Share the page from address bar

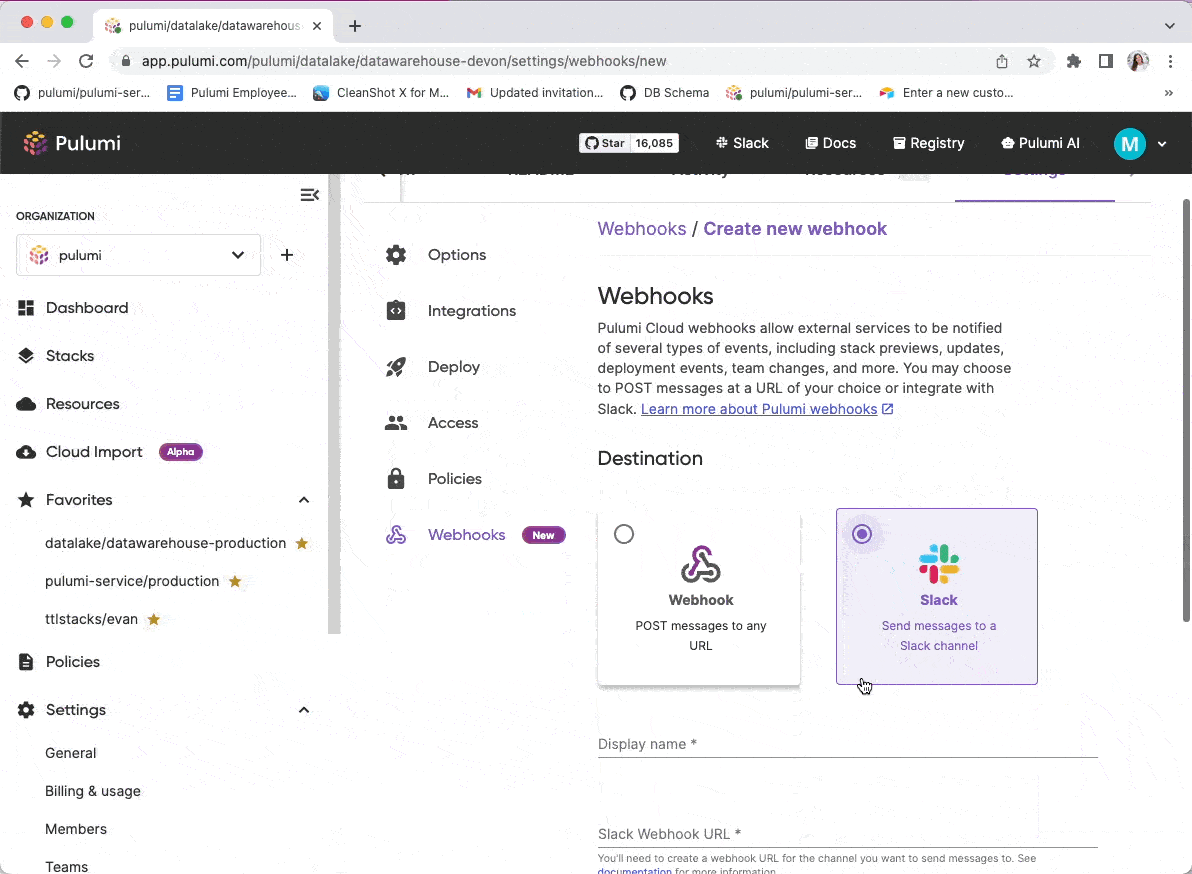click(x=1002, y=62)
